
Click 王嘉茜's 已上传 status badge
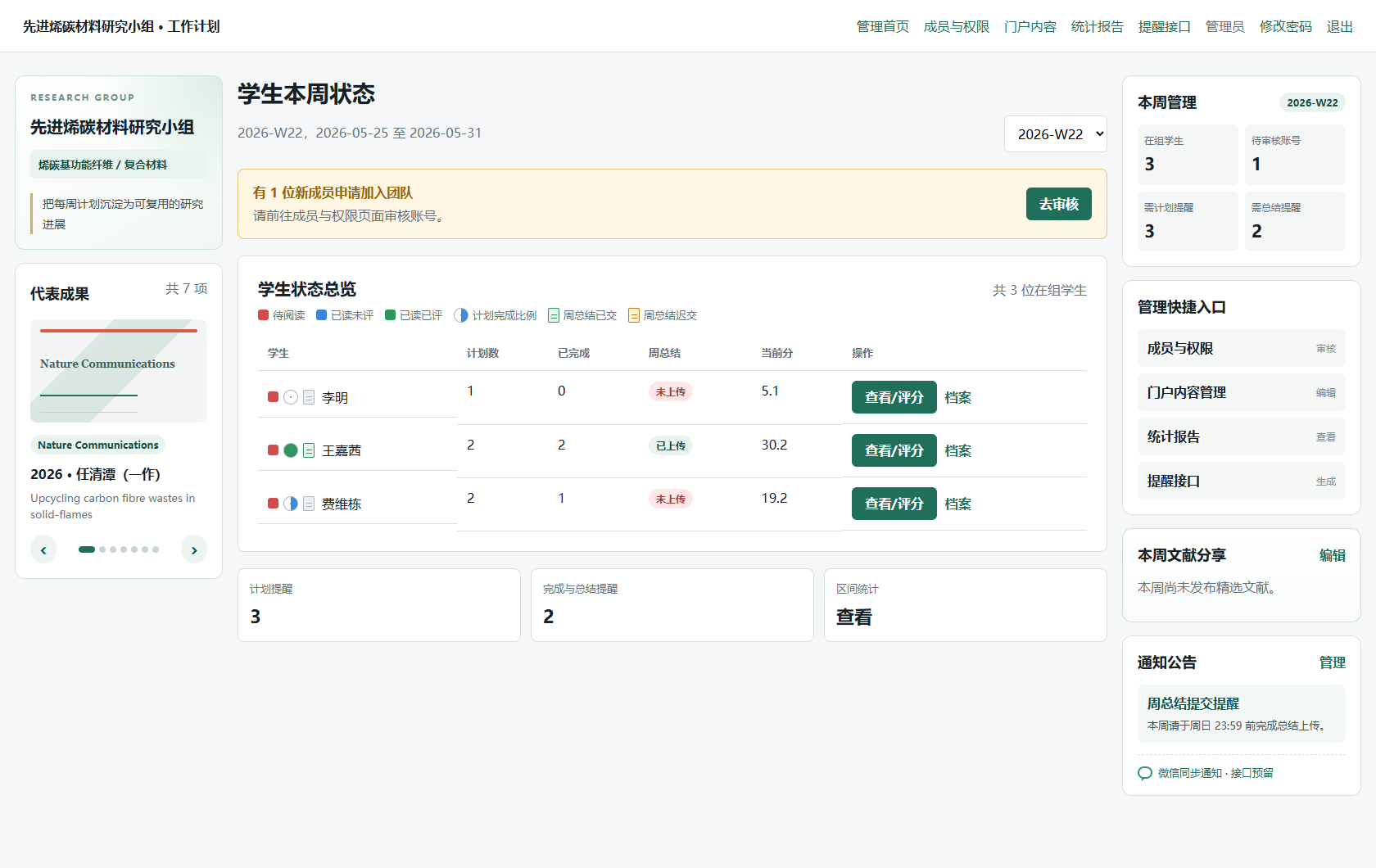pyautogui.click(x=671, y=445)
